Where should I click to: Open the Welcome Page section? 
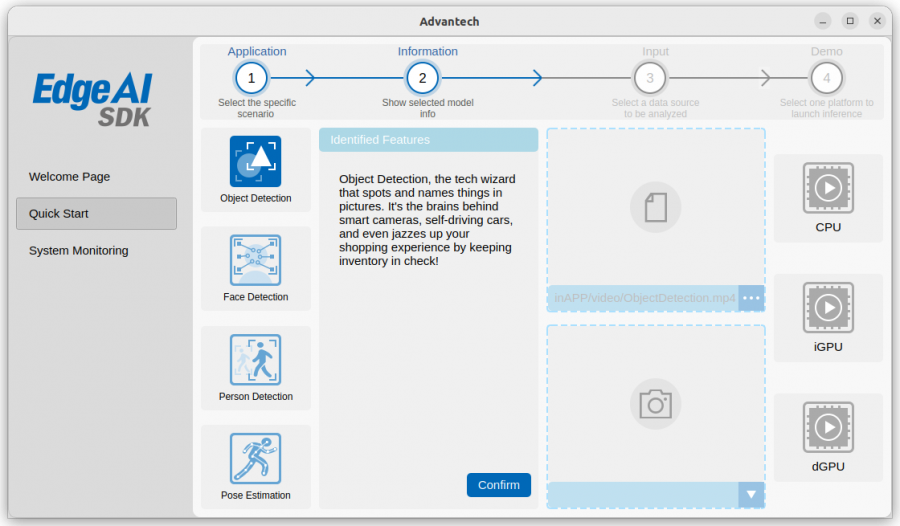pyautogui.click(x=69, y=176)
